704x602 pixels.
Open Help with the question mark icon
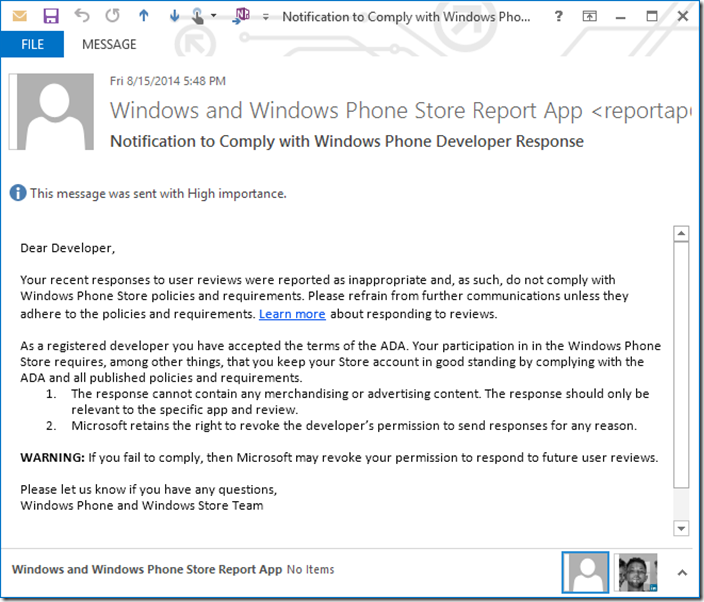click(559, 16)
